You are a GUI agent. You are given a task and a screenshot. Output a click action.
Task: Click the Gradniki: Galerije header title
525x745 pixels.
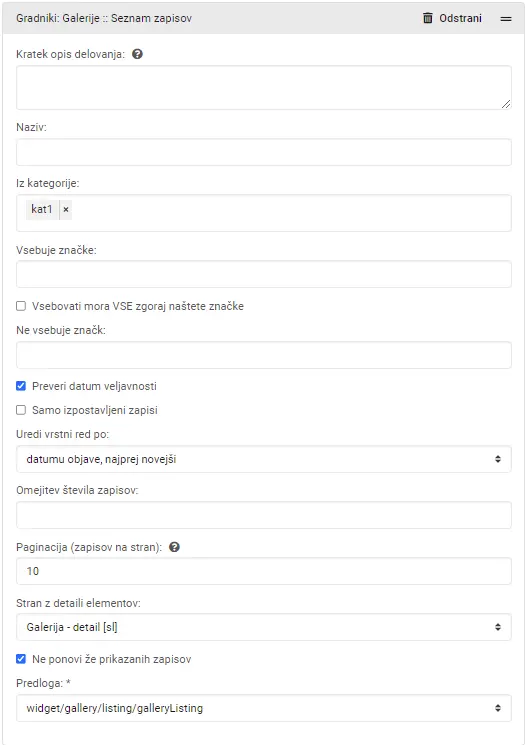click(x=104, y=18)
